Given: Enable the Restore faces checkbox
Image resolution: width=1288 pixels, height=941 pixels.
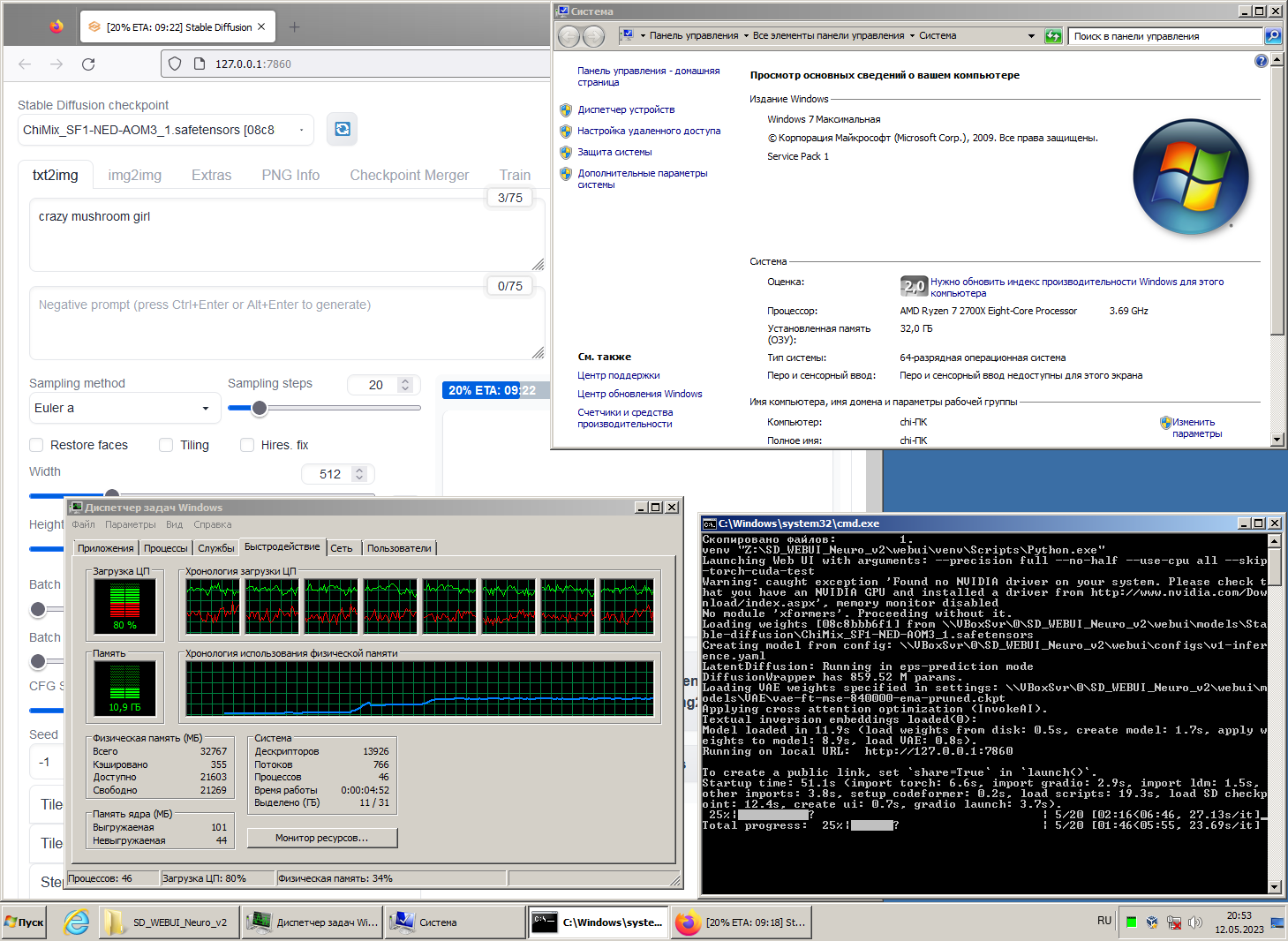Looking at the screenshot, I should pos(37,445).
